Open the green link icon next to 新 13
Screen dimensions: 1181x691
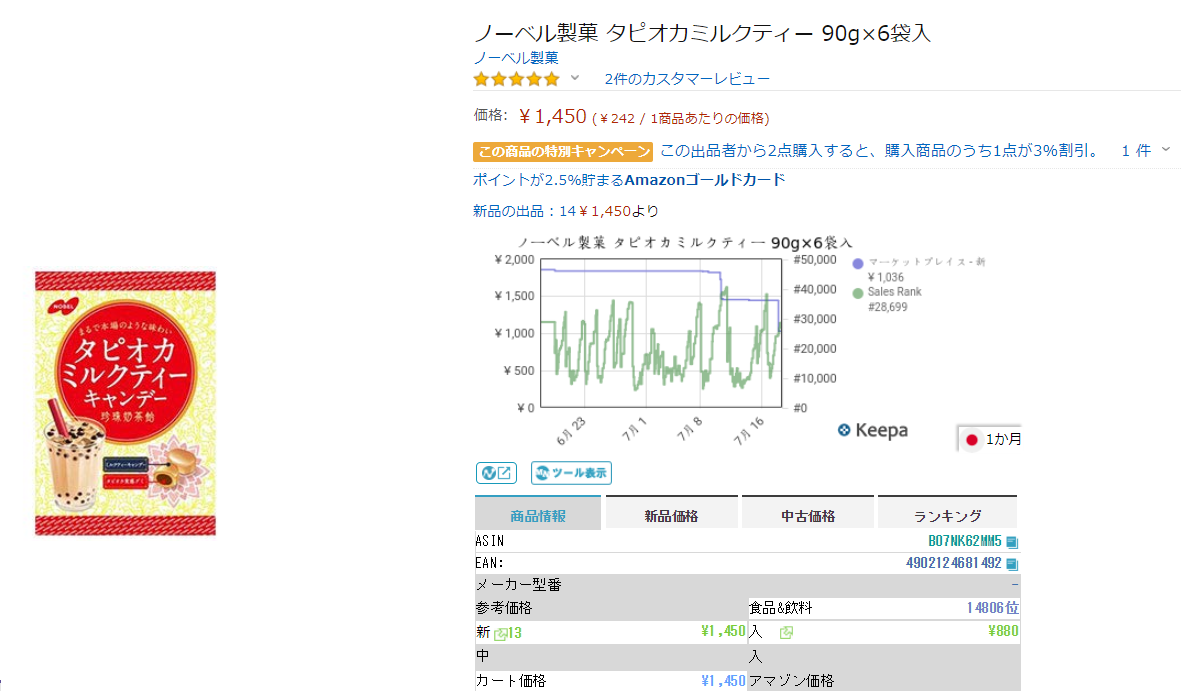pyautogui.click(x=501, y=633)
